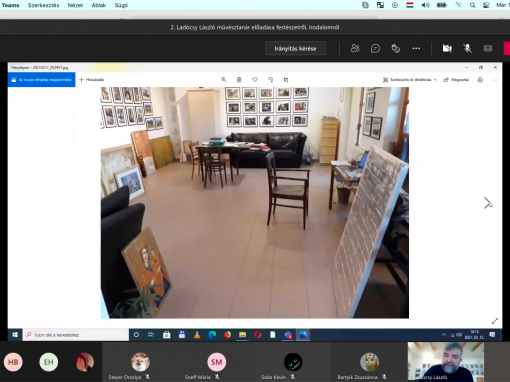
Task: Open the reactions icon in Teams toolbar
Action: point(396,49)
